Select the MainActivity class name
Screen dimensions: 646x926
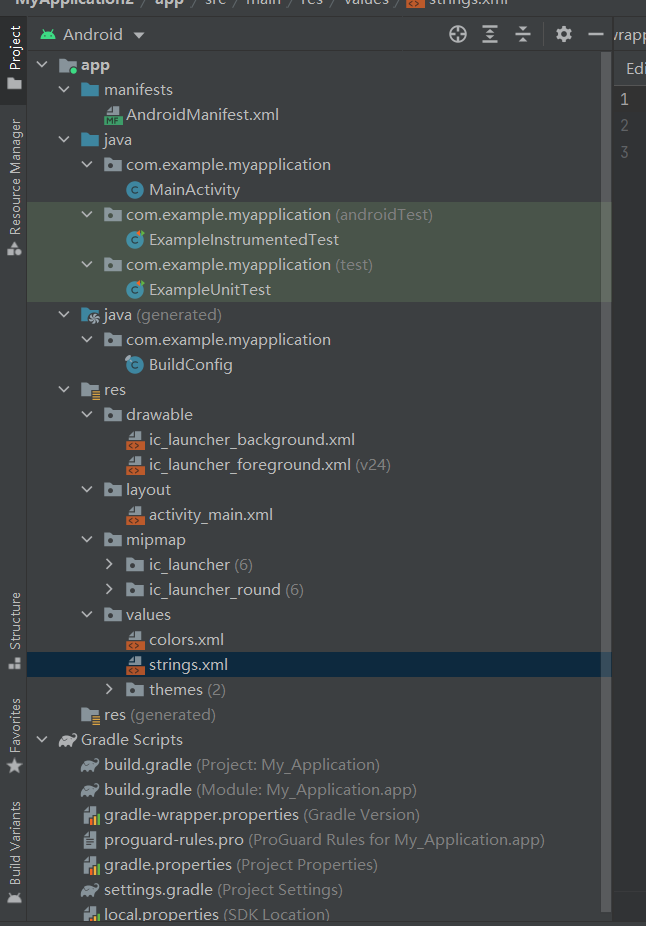pyautogui.click(x=194, y=190)
